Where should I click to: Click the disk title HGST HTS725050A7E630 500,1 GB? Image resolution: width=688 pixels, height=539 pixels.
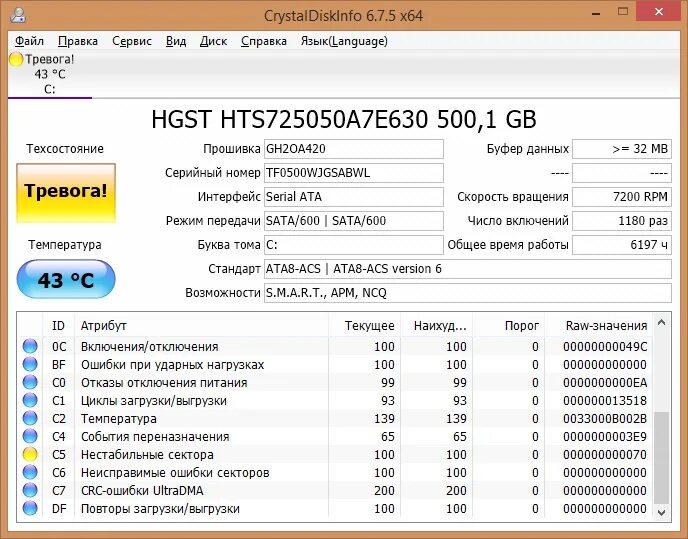point(344,119)
